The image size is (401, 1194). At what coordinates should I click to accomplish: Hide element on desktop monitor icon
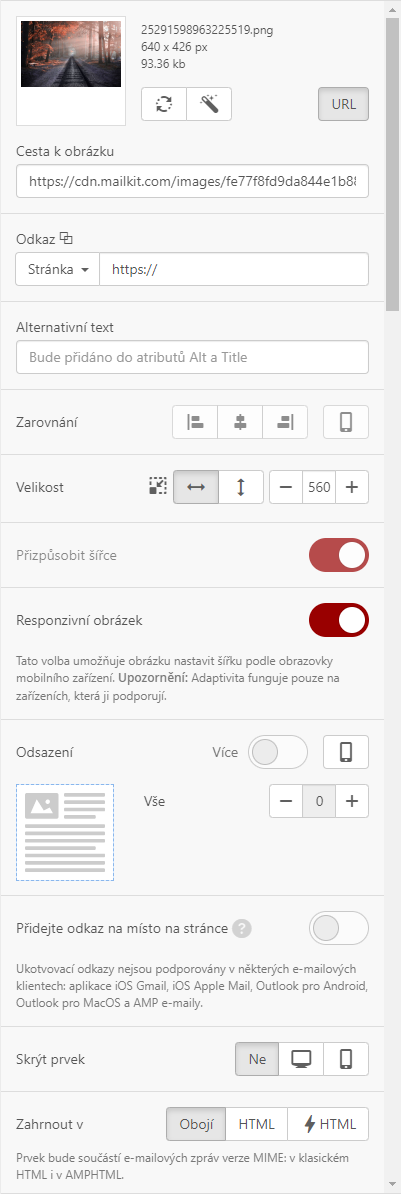(301, 1059)
